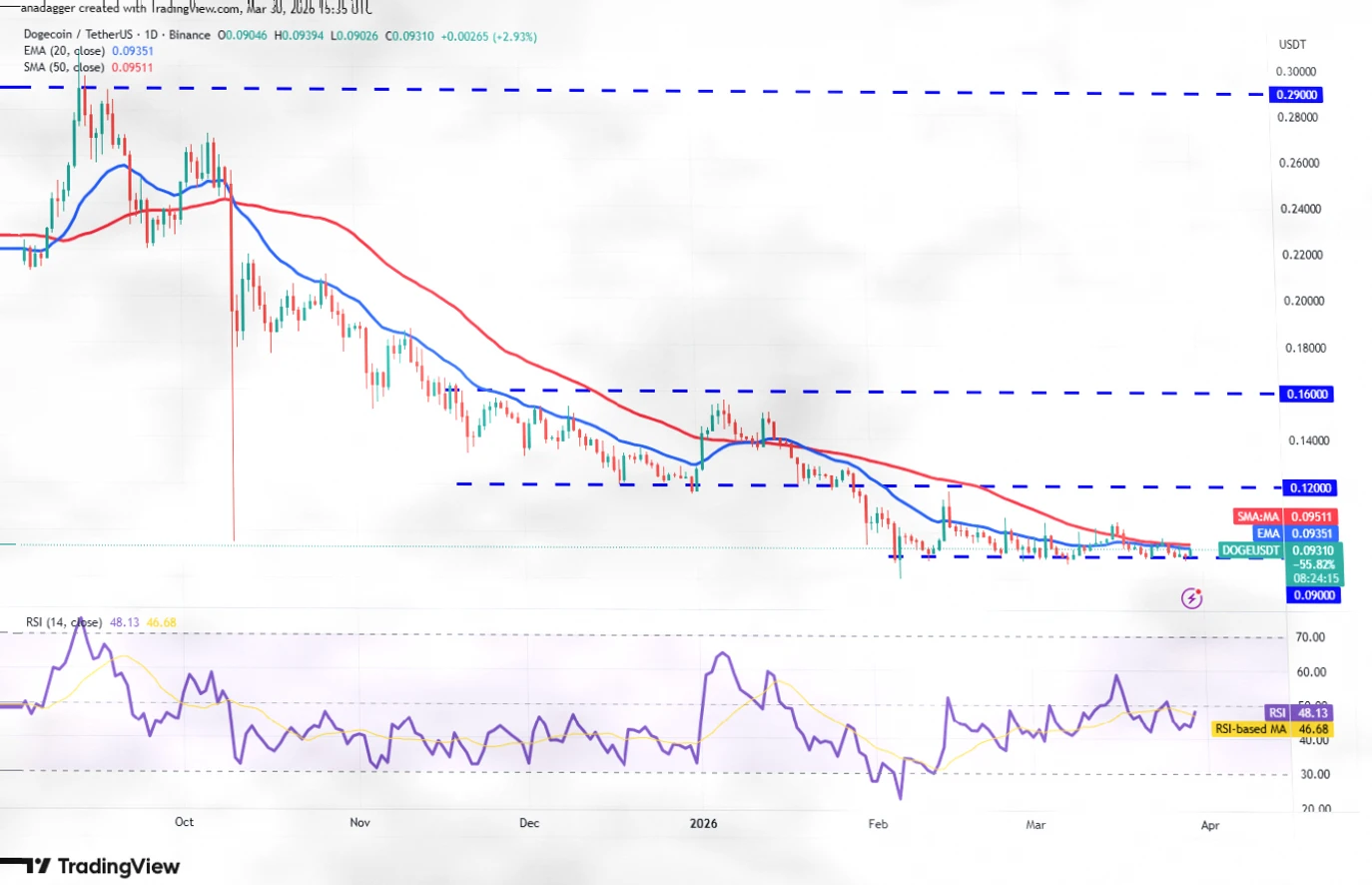Switch to the Feb axis label

(x=877, y=825)
